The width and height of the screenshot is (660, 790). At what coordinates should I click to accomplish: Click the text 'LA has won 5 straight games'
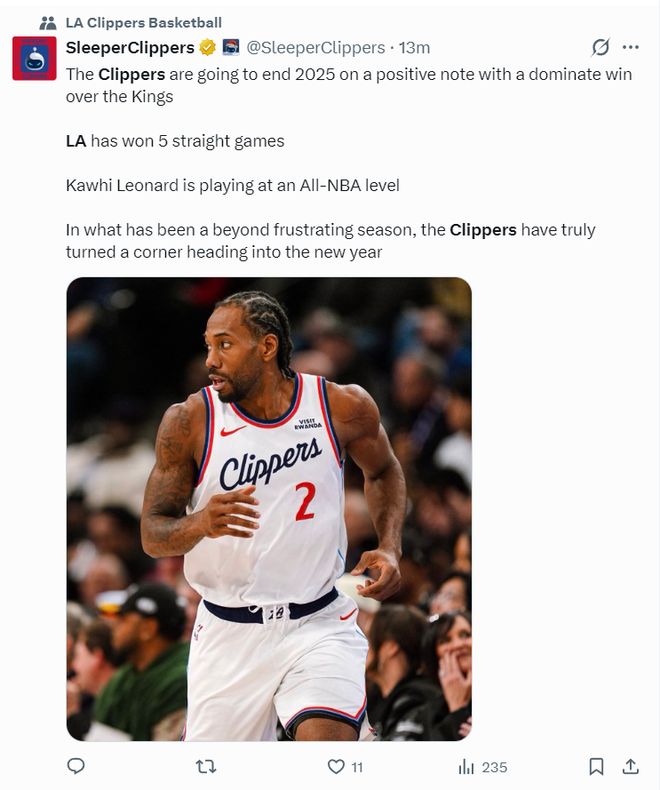coord(175,141)
